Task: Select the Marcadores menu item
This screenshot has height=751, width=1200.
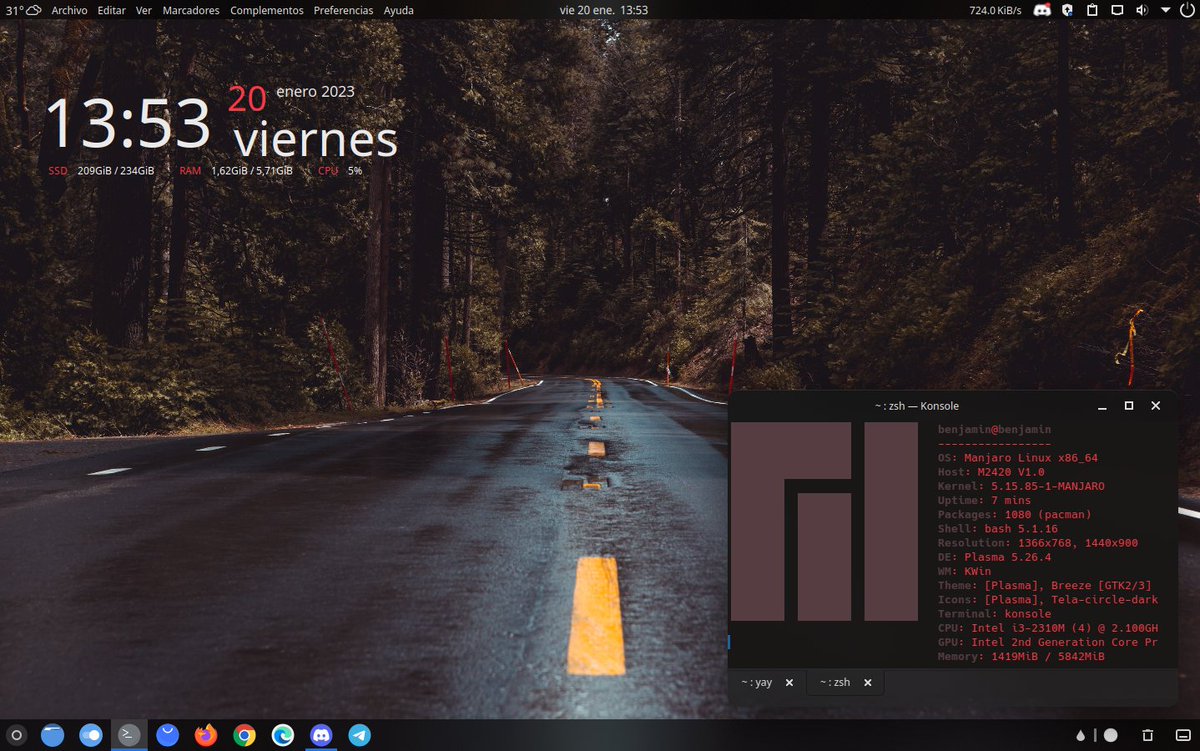Action: coord(190,10)
